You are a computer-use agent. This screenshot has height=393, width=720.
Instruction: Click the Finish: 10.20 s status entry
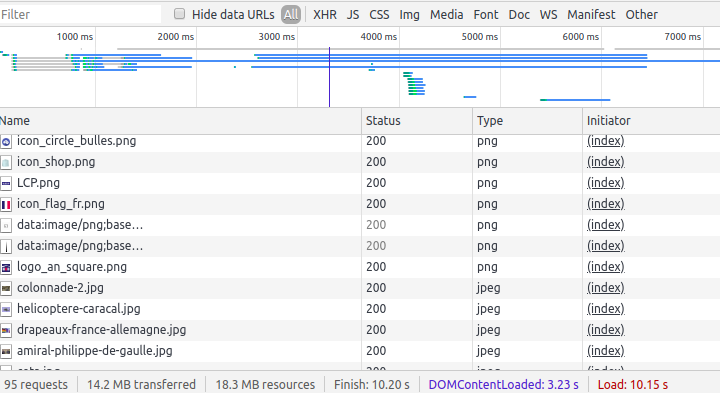pos(371,384)
